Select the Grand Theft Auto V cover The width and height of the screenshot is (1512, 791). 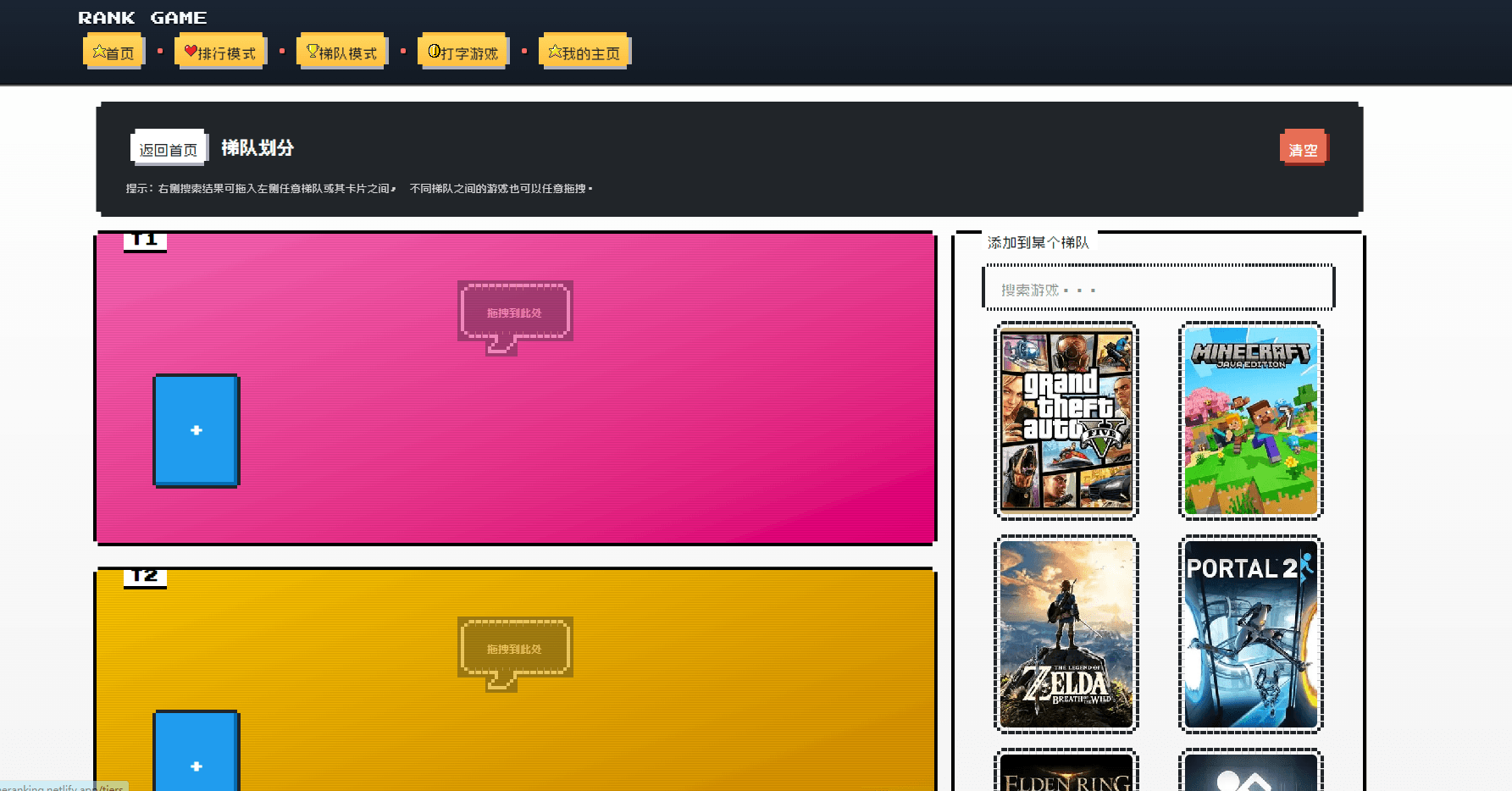tap(1066, 420)
